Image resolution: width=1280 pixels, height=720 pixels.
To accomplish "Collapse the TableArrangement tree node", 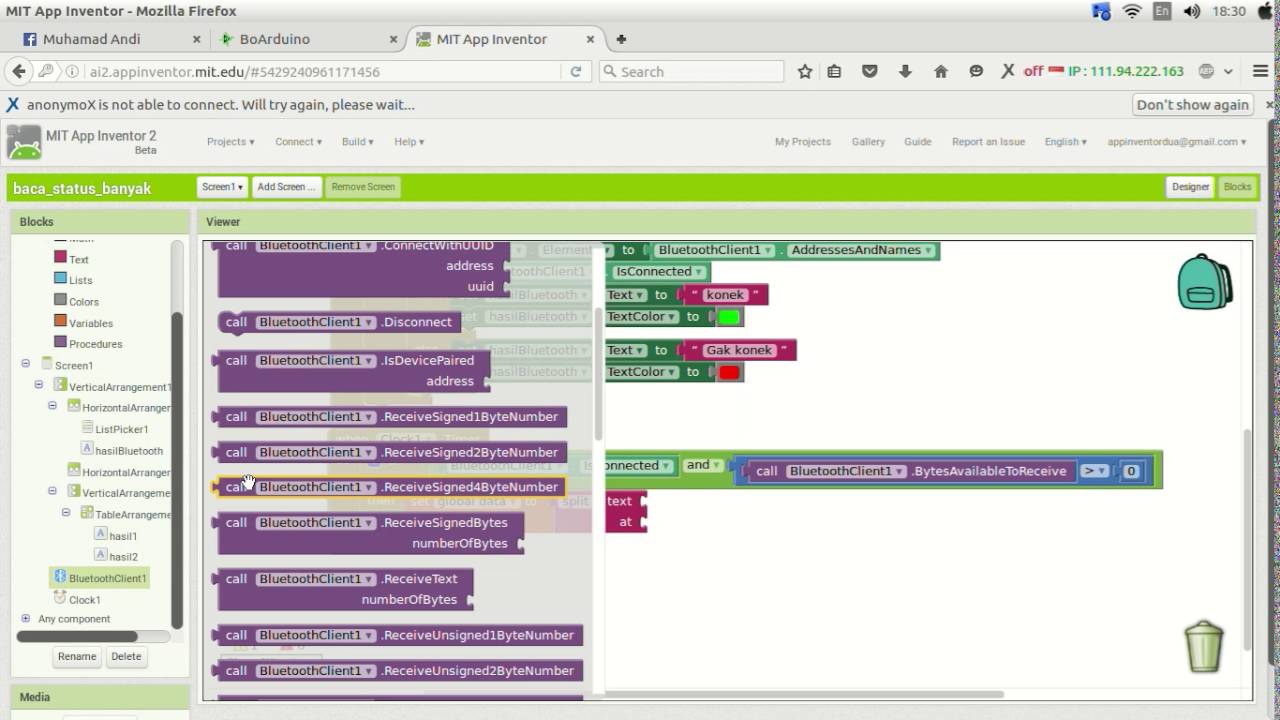I will click(66, 513).
